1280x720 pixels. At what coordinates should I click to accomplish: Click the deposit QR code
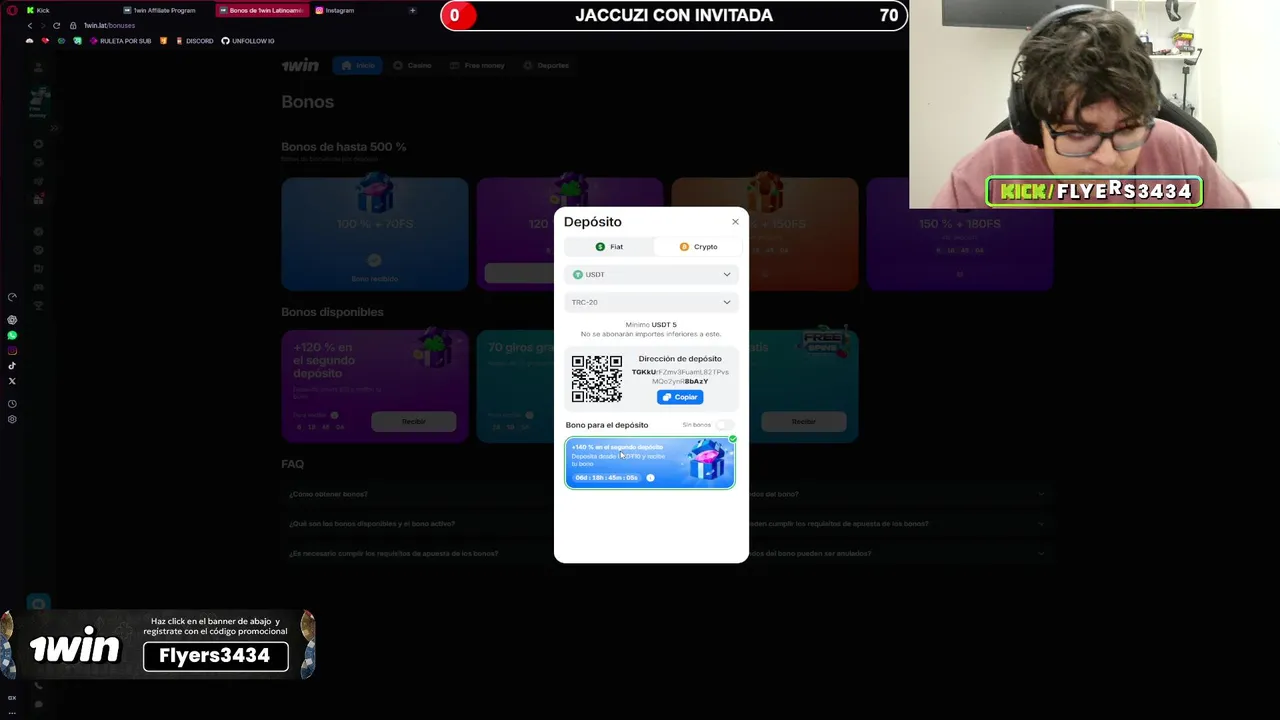pos(597,379)
